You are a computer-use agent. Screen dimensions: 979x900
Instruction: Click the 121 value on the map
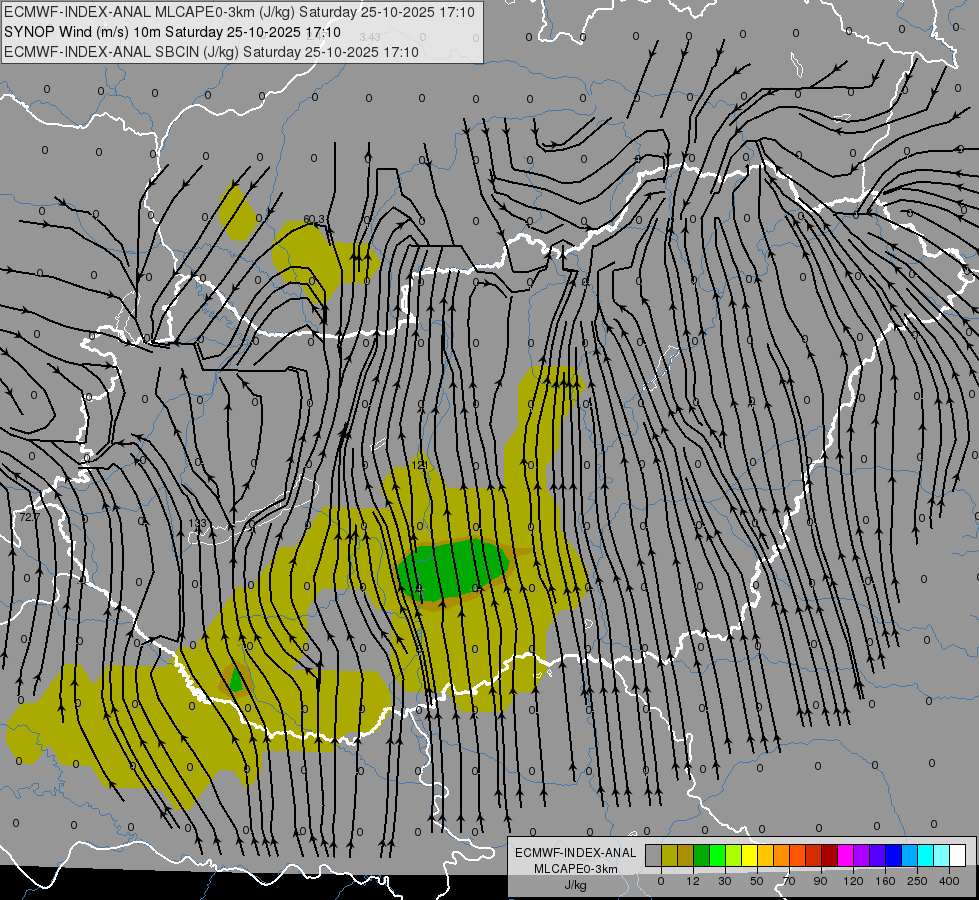coord(420,465)
